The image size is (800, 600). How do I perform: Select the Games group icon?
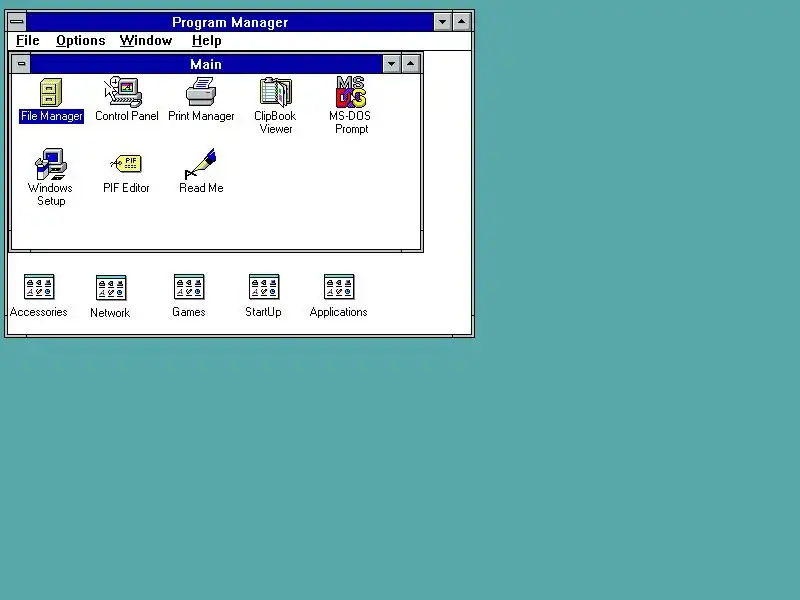pos(189,287)
